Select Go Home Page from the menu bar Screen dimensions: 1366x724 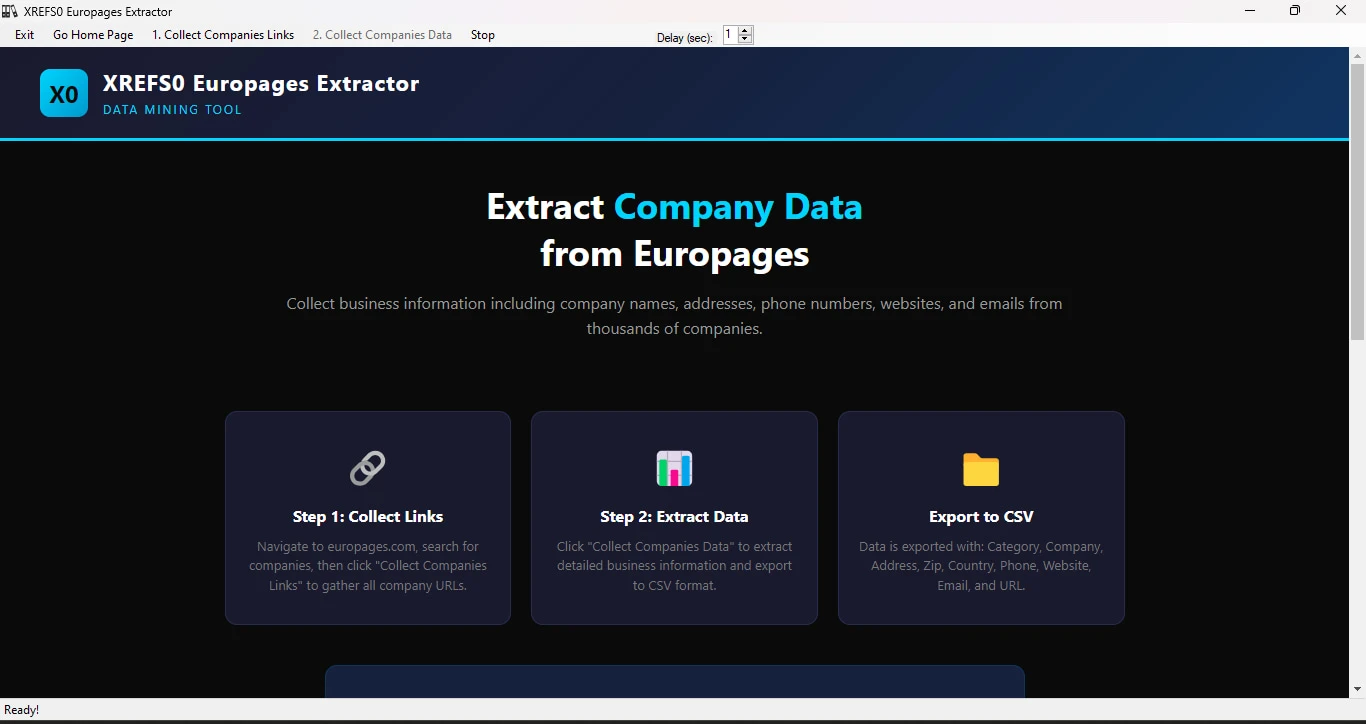(x=93, y=35)
